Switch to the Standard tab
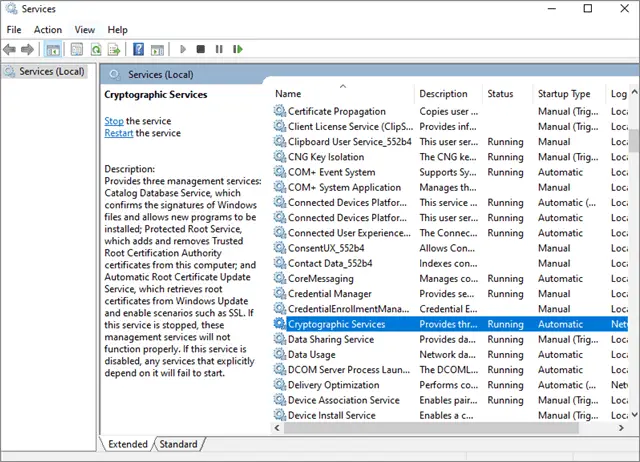The height and width of the screenshot is (462, 640). click(x=178, y=444)
